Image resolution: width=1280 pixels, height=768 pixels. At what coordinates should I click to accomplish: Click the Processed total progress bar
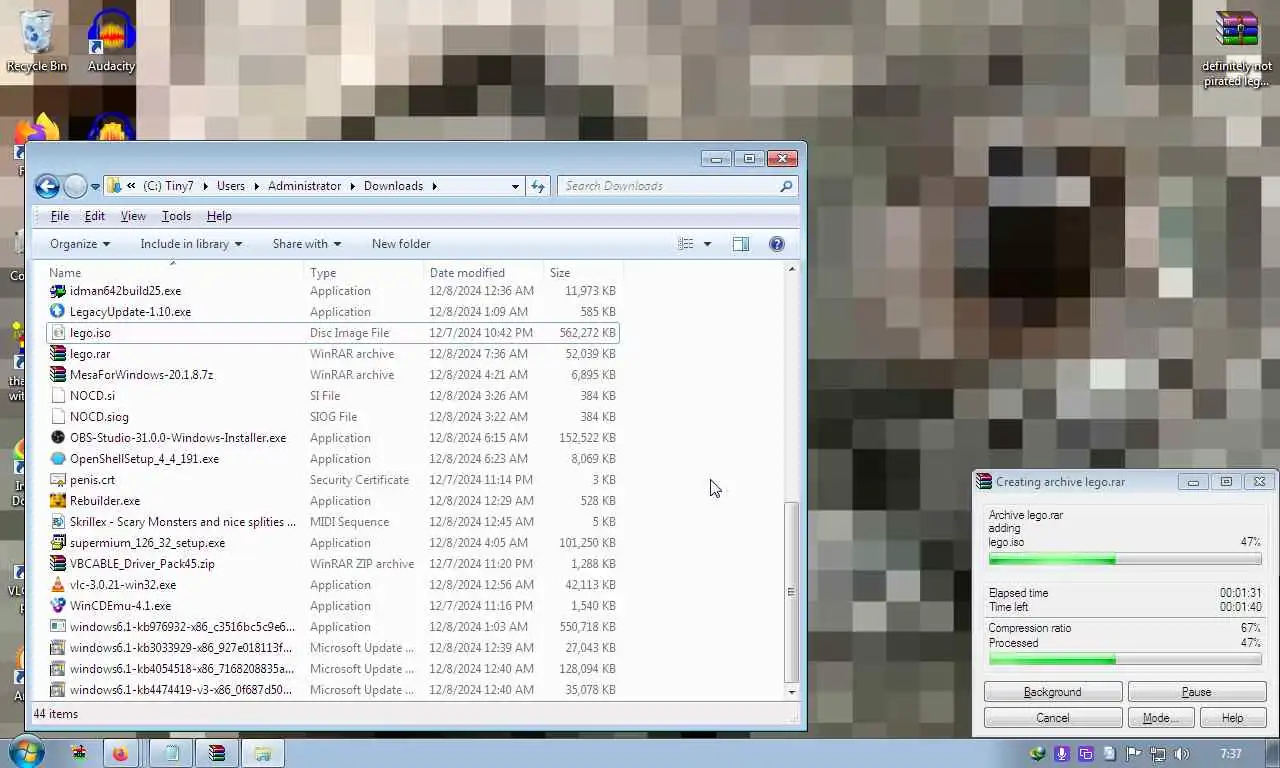click(1125, 660)
